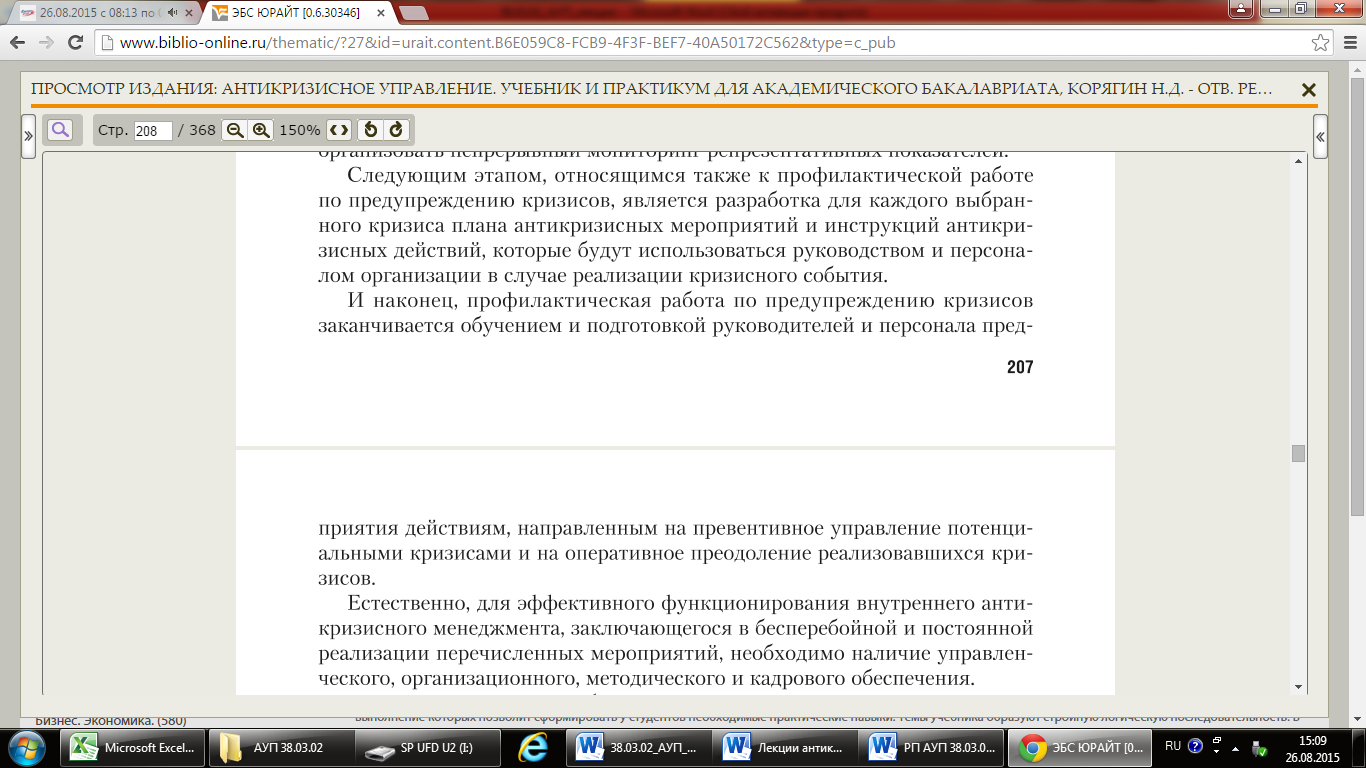Open the magnifier search tool in viewer

(59, 130)
